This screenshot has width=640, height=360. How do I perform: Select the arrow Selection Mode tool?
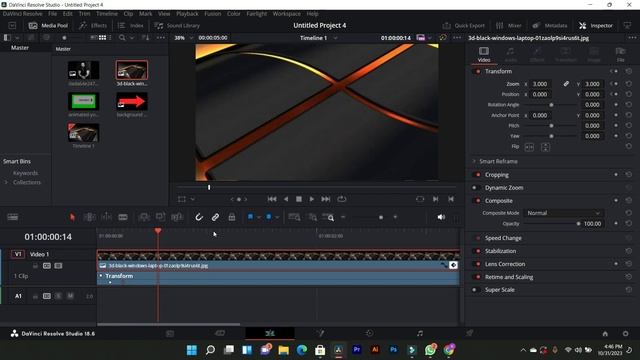pyautogui.click(x=72, y=217)
